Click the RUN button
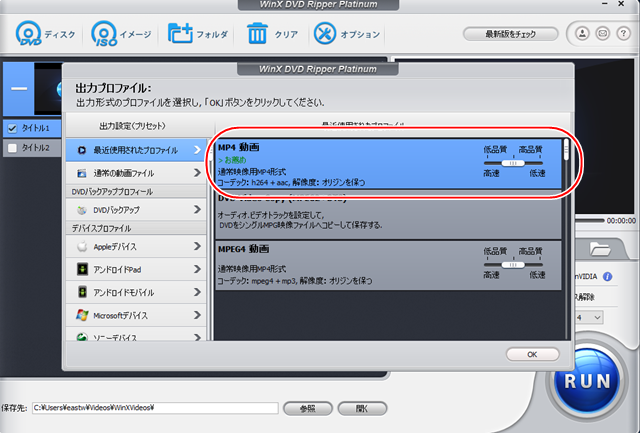This screenshot has height=433, width=640. tap(587, 382)
